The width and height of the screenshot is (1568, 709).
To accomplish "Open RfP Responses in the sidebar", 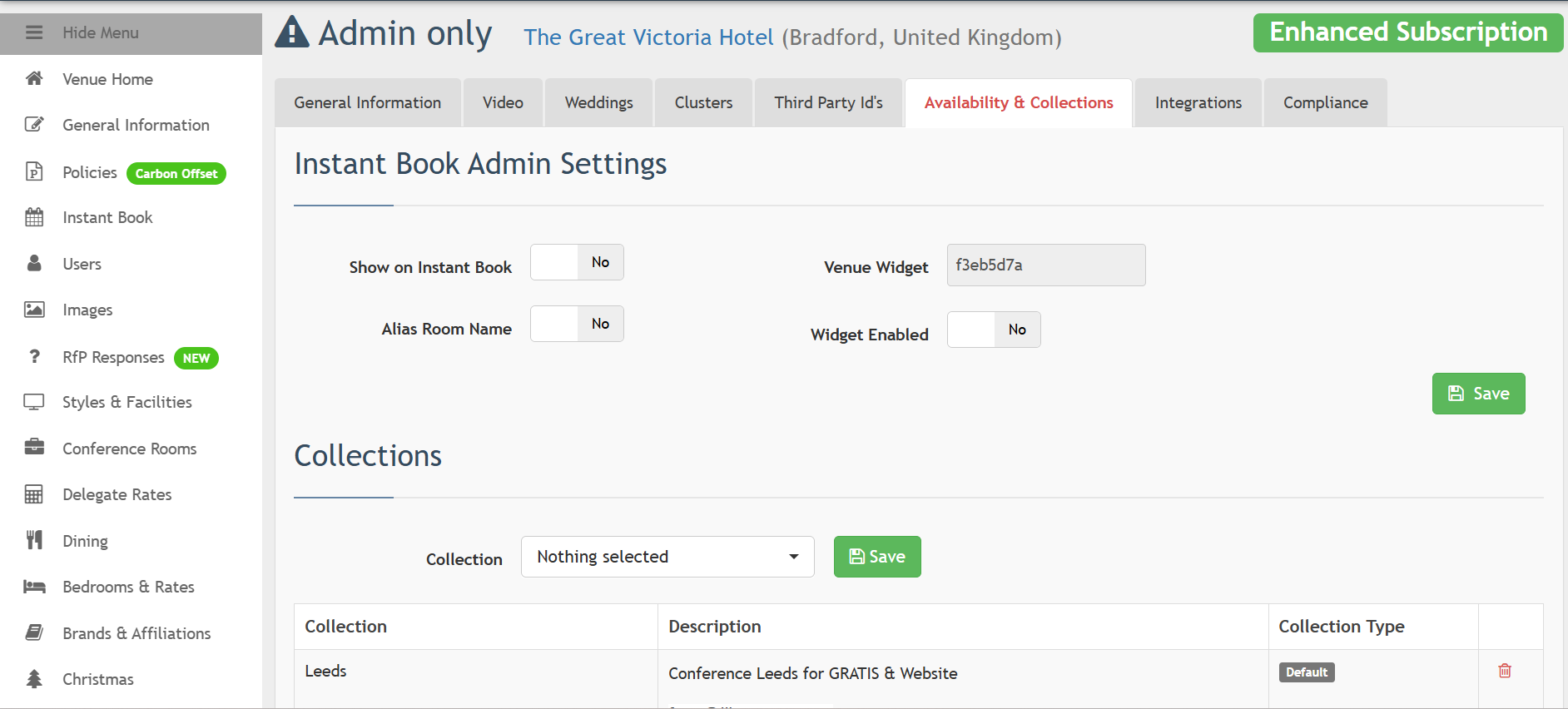I will [114, 357].
